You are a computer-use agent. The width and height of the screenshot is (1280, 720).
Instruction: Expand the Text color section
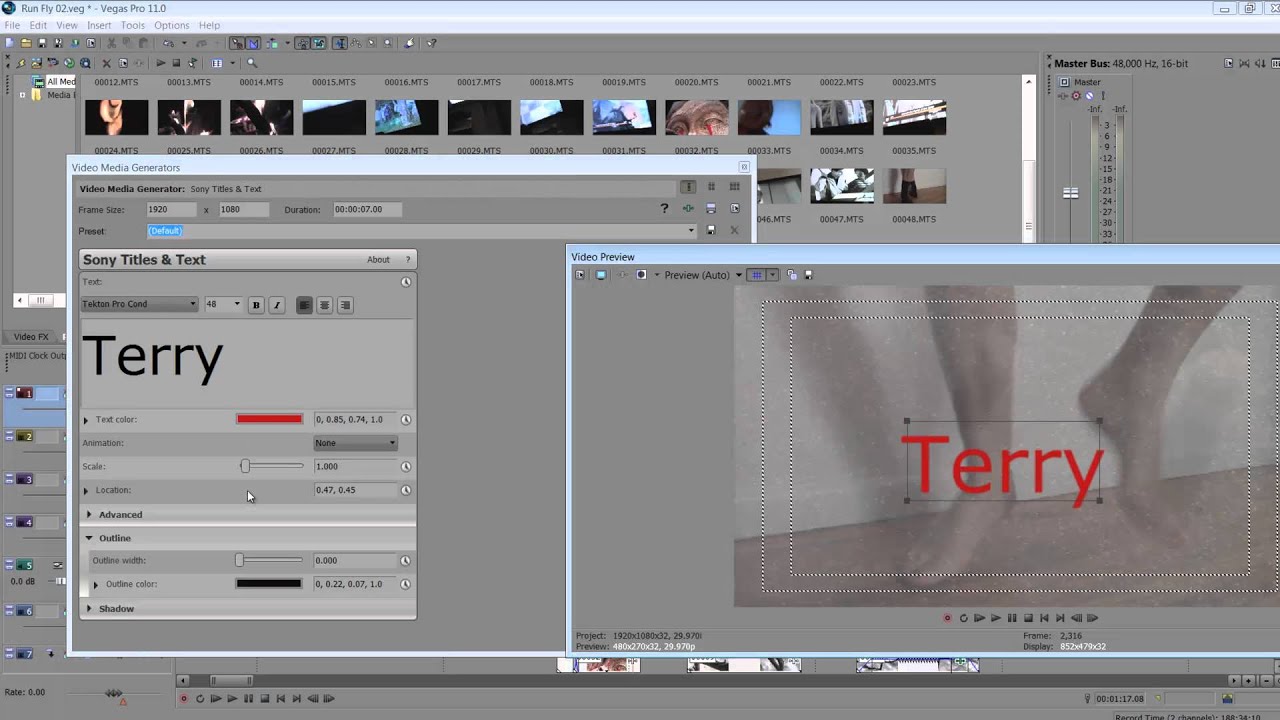tap(86, 420)
